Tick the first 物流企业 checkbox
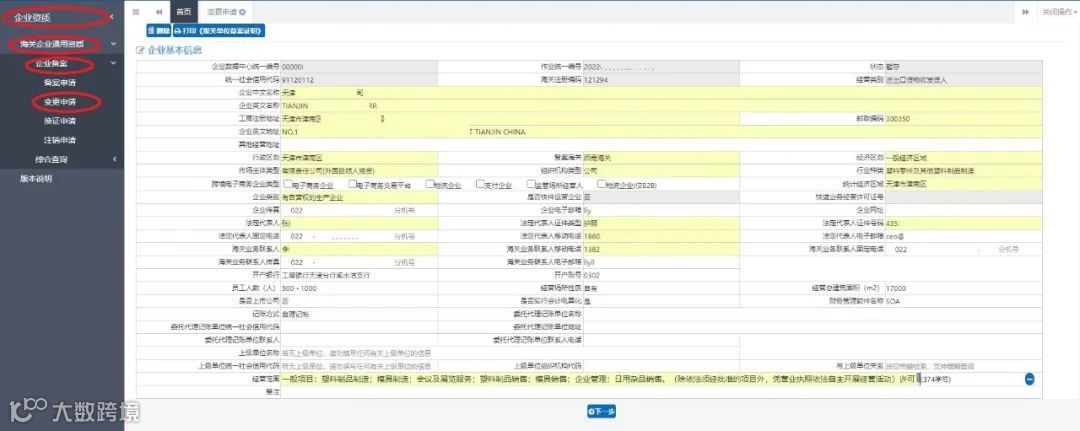 coord(429,185)
